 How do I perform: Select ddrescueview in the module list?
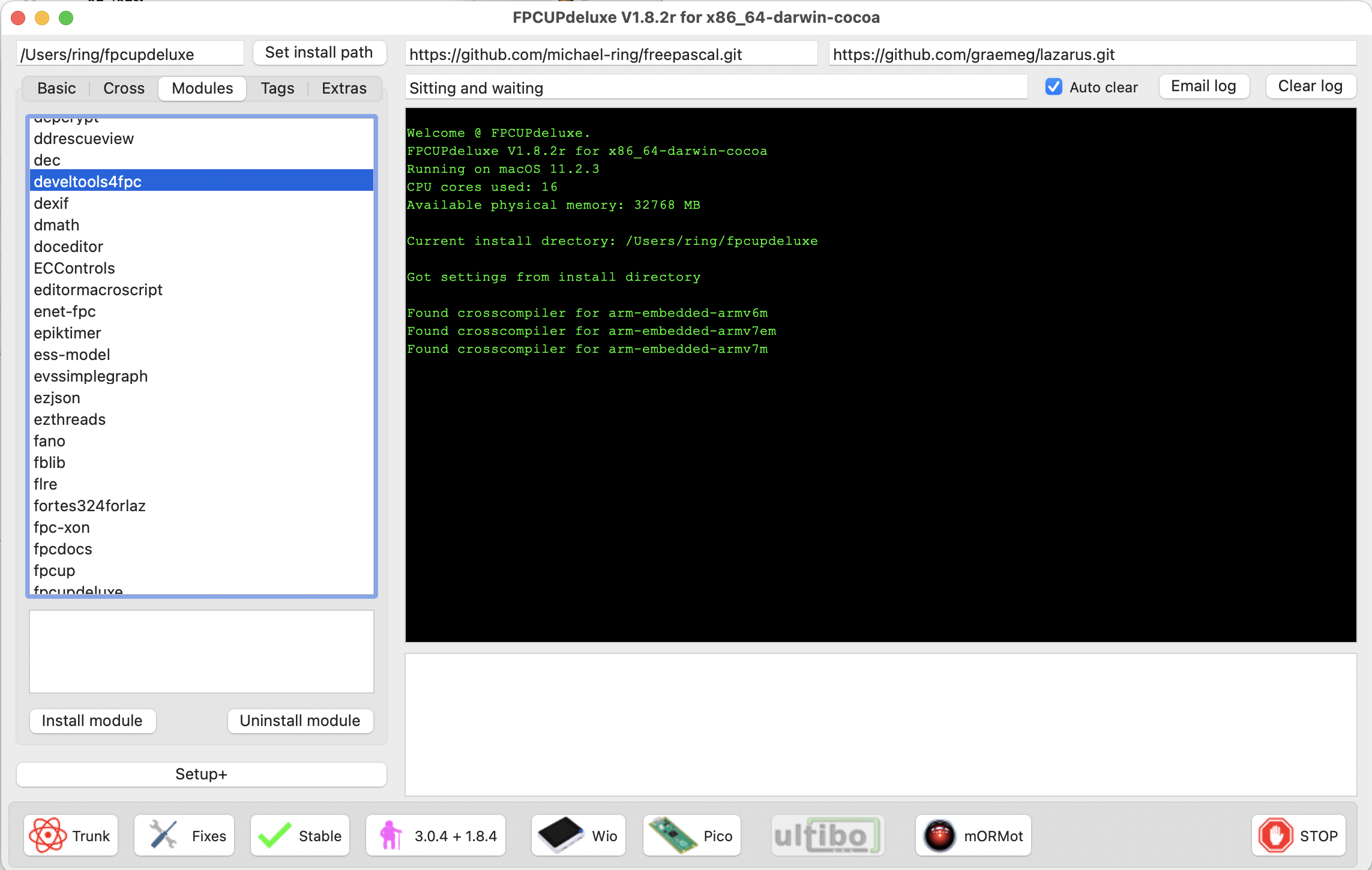coord(202,139)
